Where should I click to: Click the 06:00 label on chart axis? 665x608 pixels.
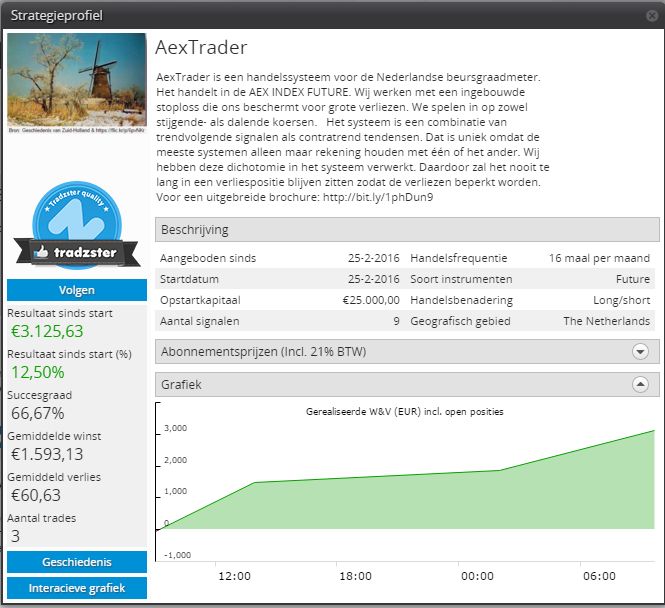point(599,576)
